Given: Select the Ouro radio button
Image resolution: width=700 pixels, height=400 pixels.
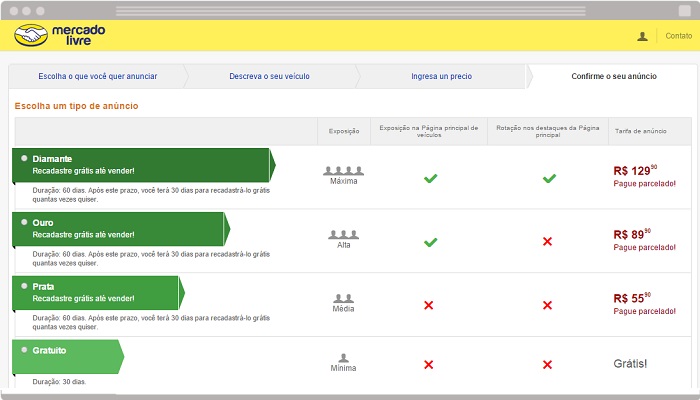Looking at the screenshot, I should tap(24, 222).
